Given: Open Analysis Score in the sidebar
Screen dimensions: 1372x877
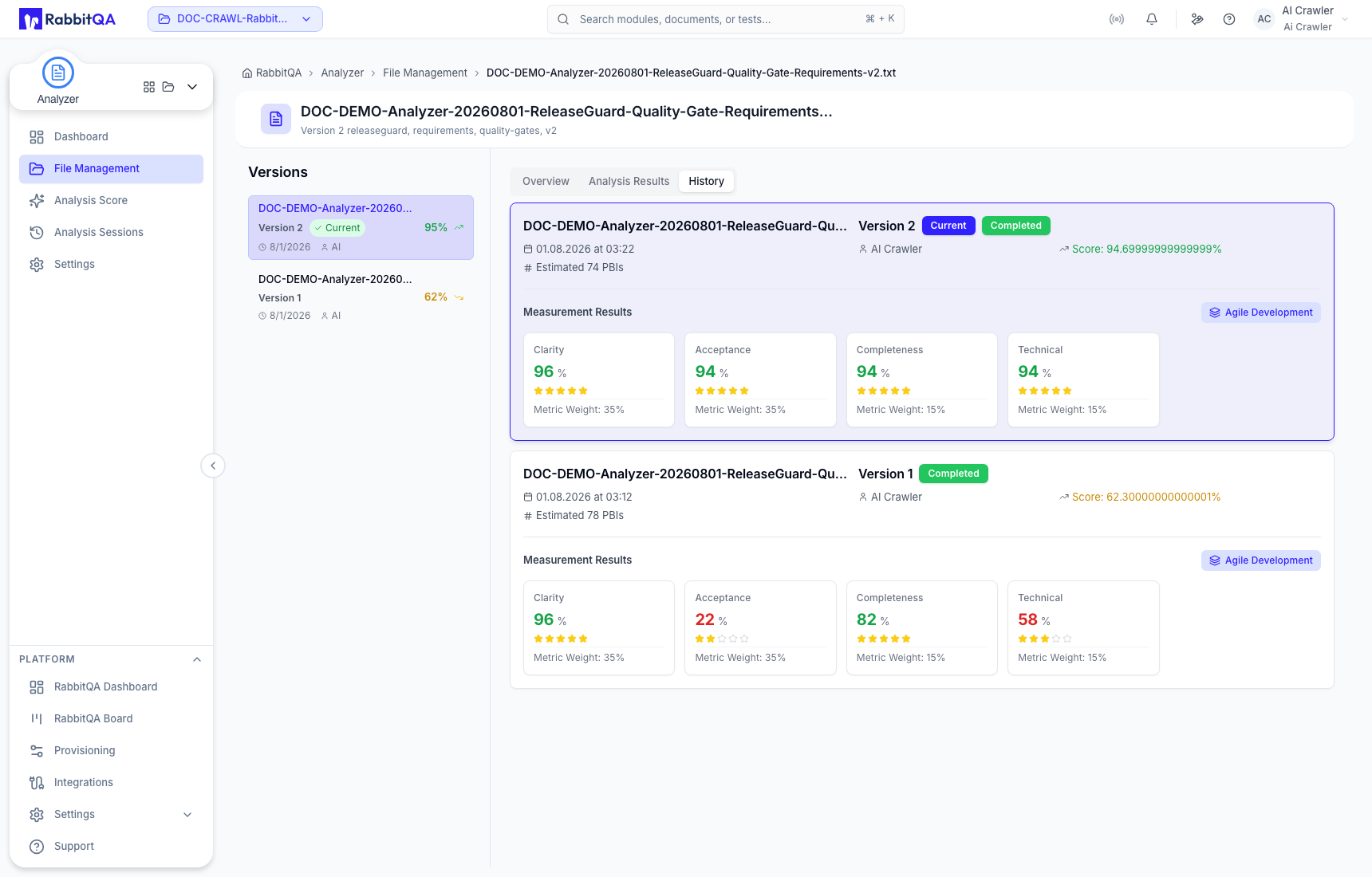Looking at the screenshot, I should pyautogui.click(x=111, y=200).
